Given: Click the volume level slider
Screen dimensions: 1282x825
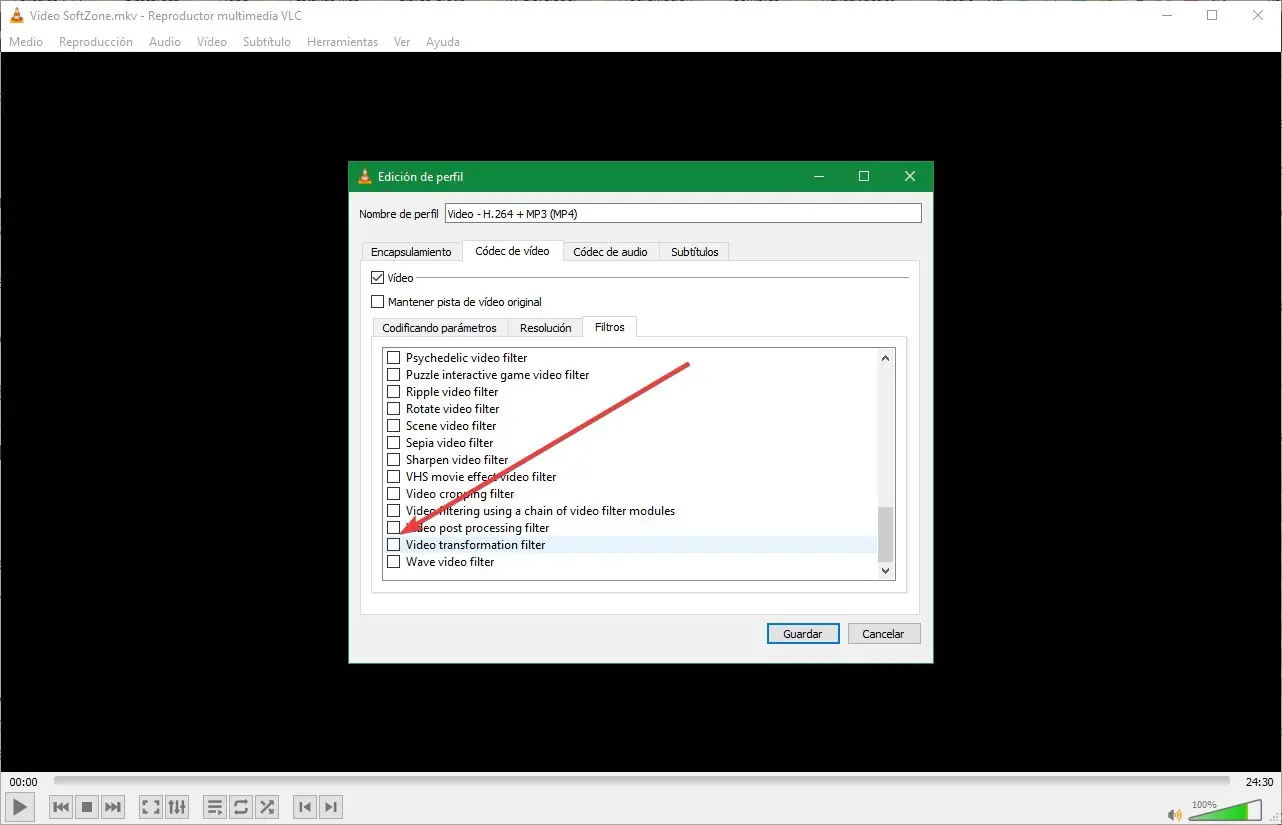Looking at the screenshot, I should point(1225,811).
